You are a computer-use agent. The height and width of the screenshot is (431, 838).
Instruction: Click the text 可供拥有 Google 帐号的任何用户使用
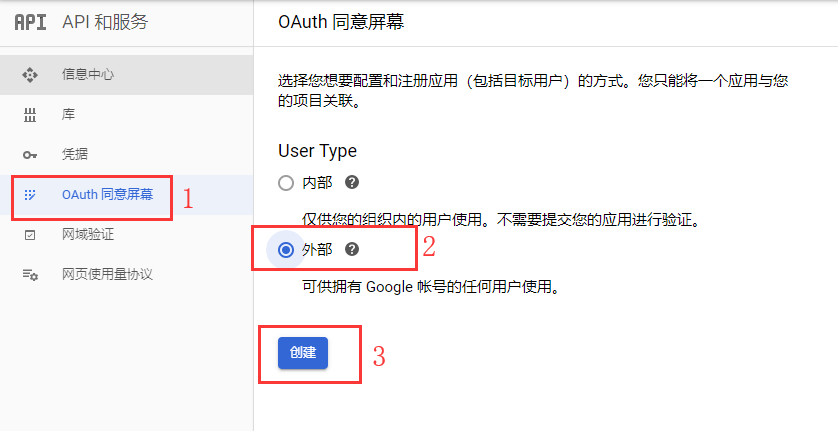click(x=431, y=287)
